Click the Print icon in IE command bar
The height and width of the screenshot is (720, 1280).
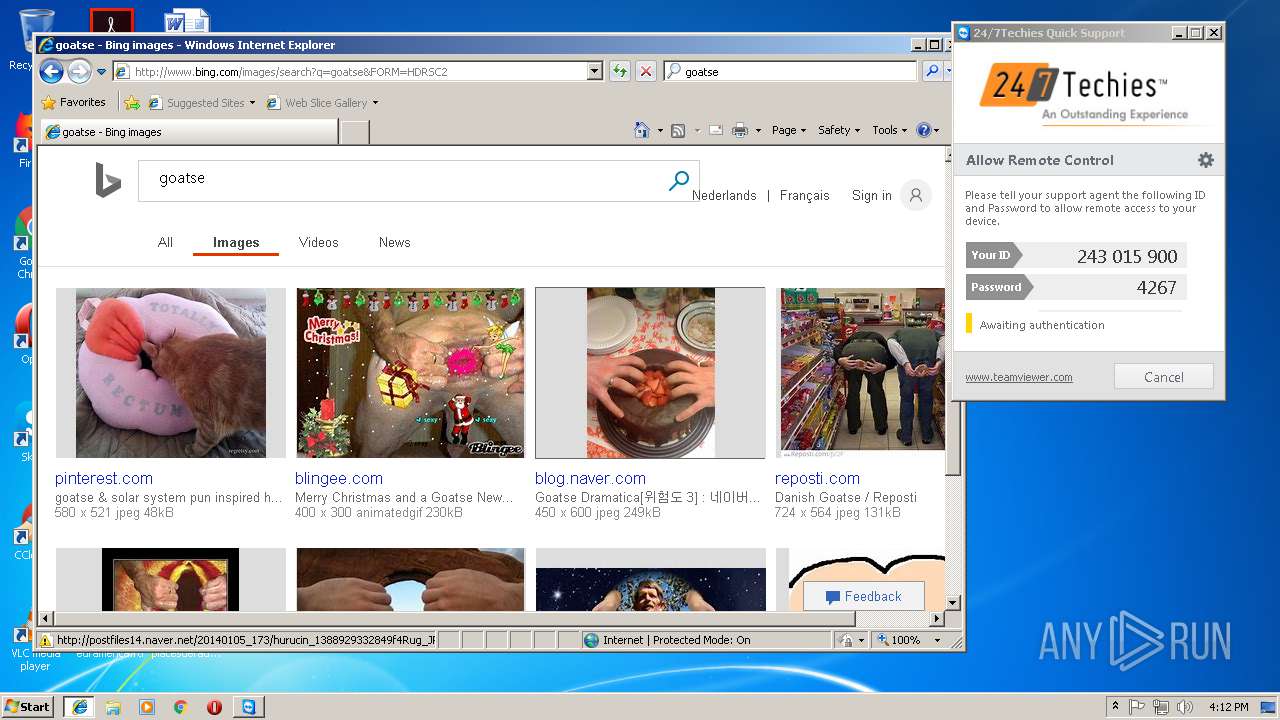tap(740, 130)
